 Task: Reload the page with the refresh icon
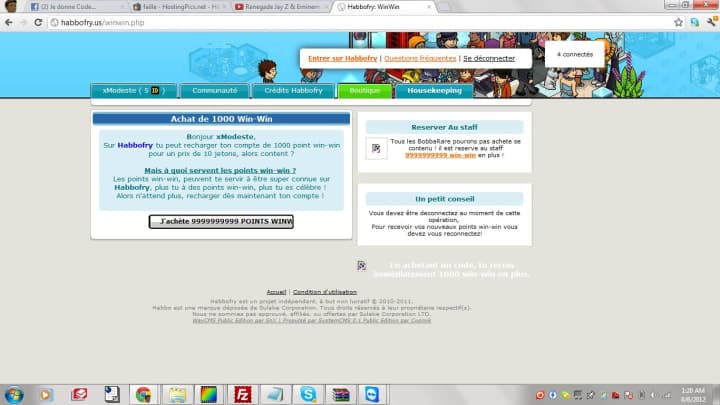pyautogui.click(x=38, y=22)
